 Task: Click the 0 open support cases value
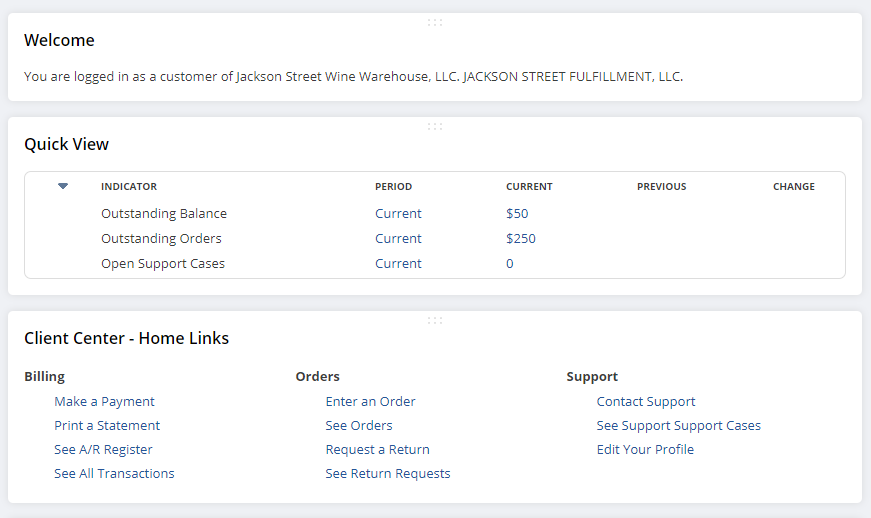pos(509,263)
